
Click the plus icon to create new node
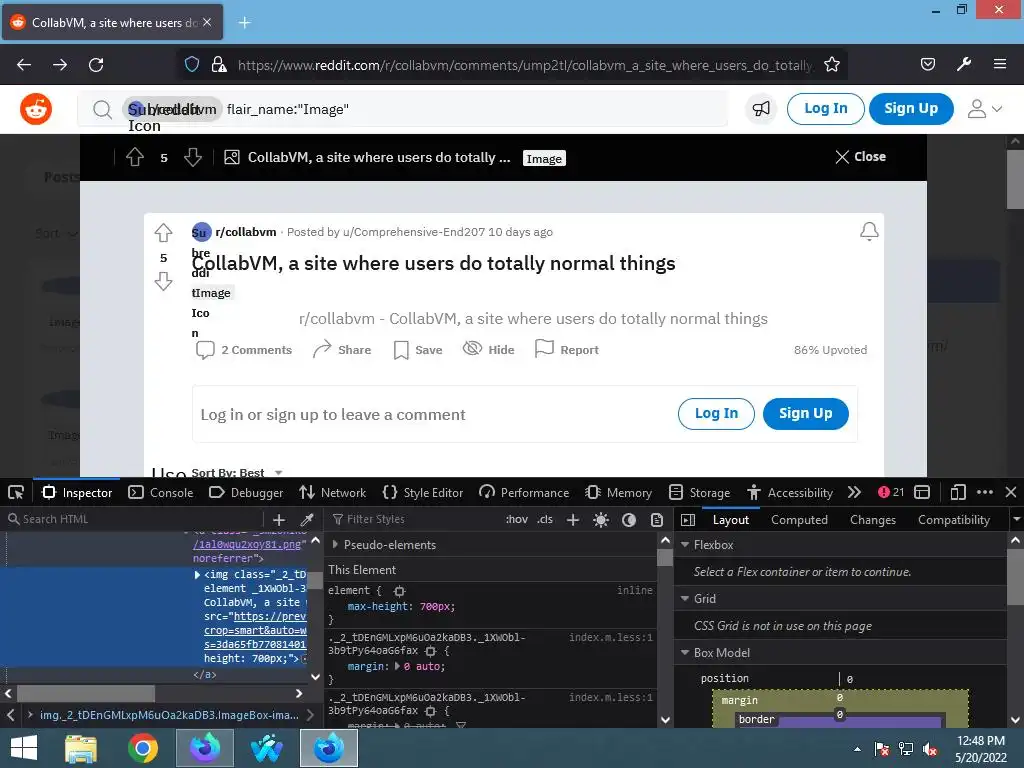click(279, 520)
